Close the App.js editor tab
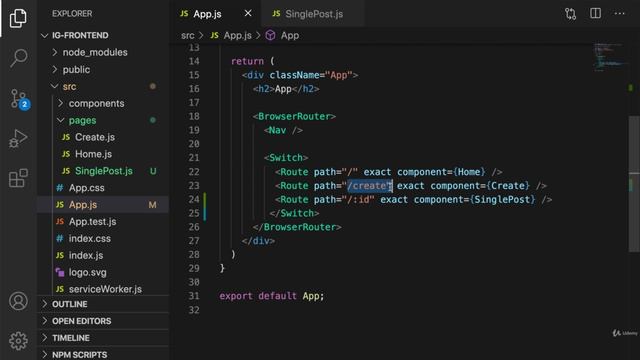This screenshot has height=360, width=640. click(248, 13)
